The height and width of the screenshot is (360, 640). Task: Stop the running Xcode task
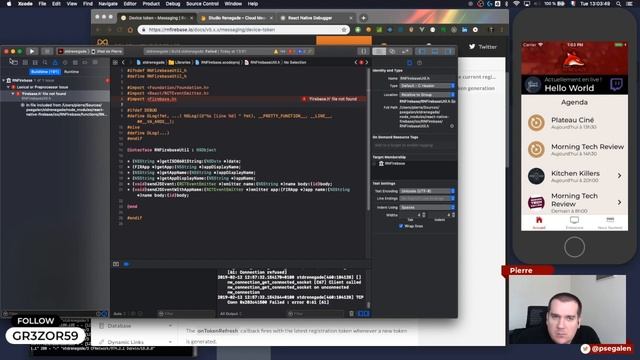[x=47, y=51]
